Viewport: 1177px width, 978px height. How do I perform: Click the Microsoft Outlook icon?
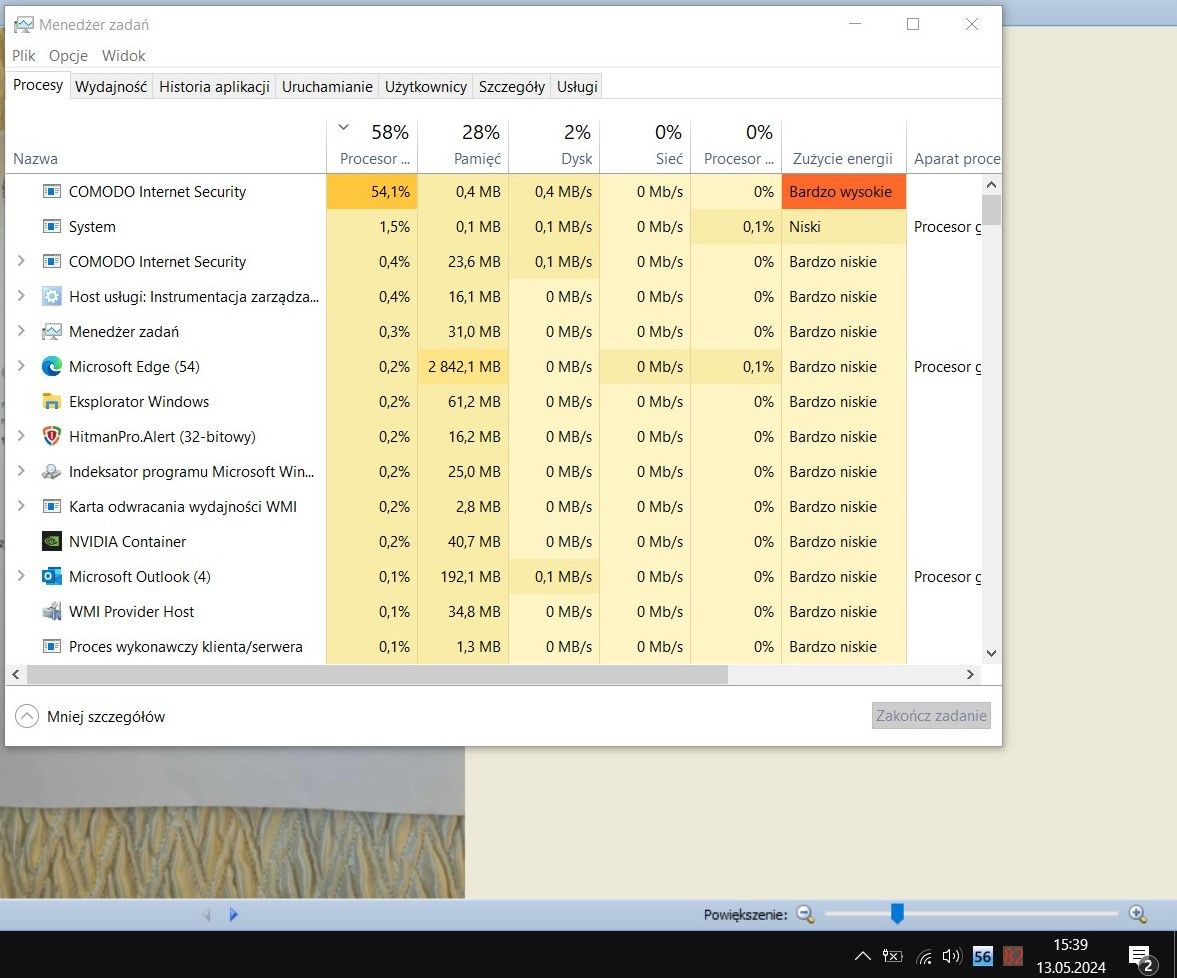coord(52,576)
